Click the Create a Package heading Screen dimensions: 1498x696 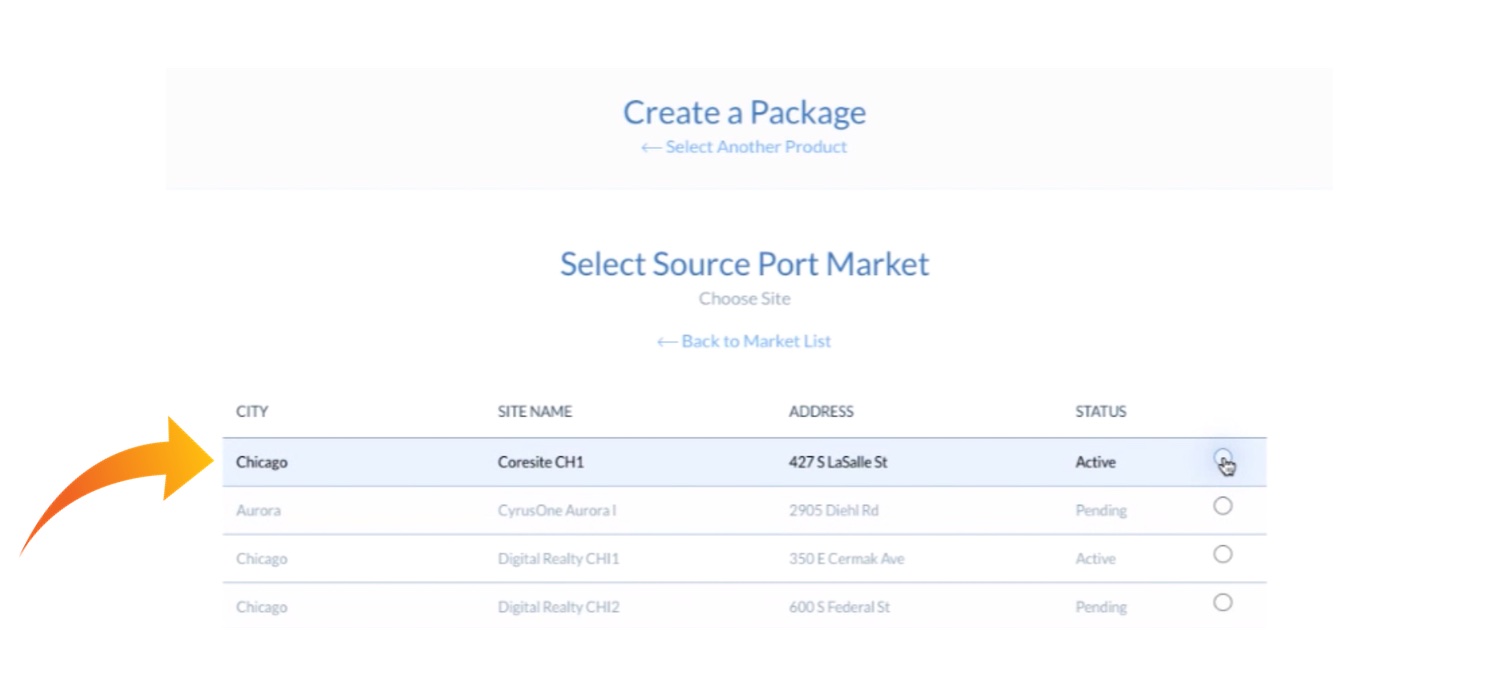744,113
